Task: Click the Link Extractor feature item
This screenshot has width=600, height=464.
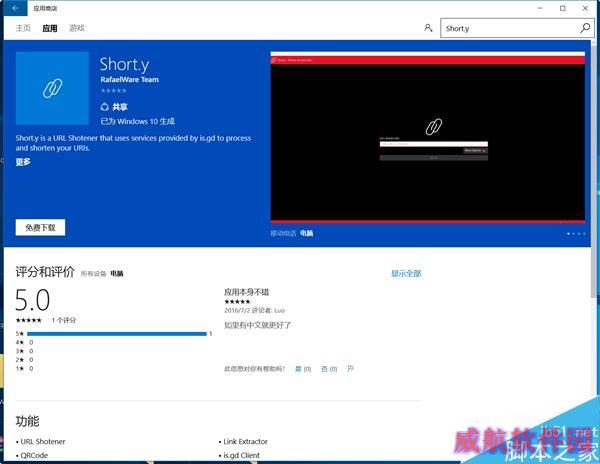Action: point(245,441)
